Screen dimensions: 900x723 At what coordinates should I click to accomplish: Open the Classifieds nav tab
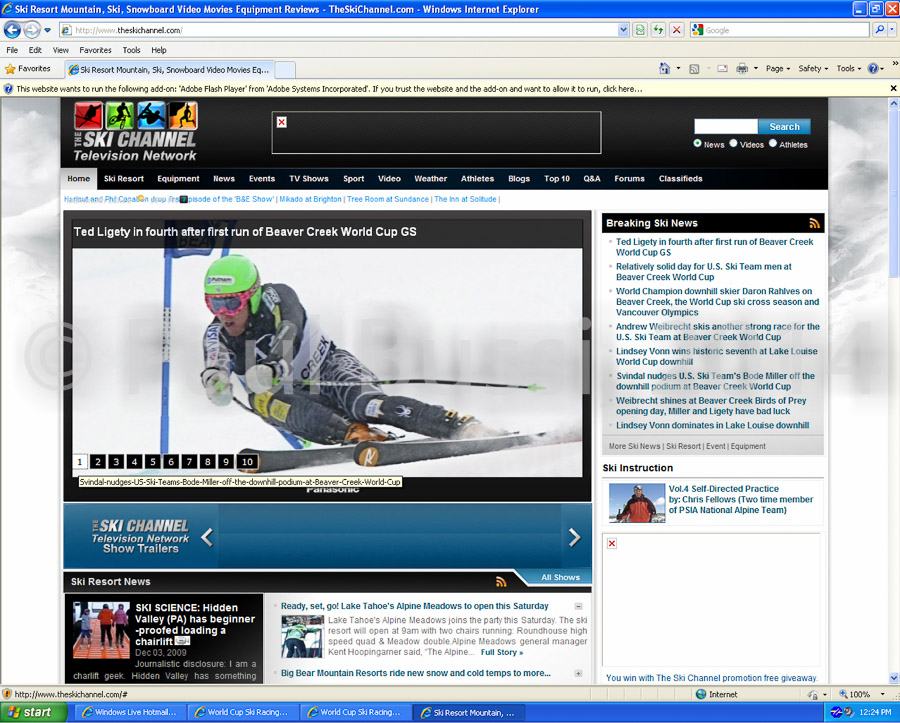click(680, 178)
